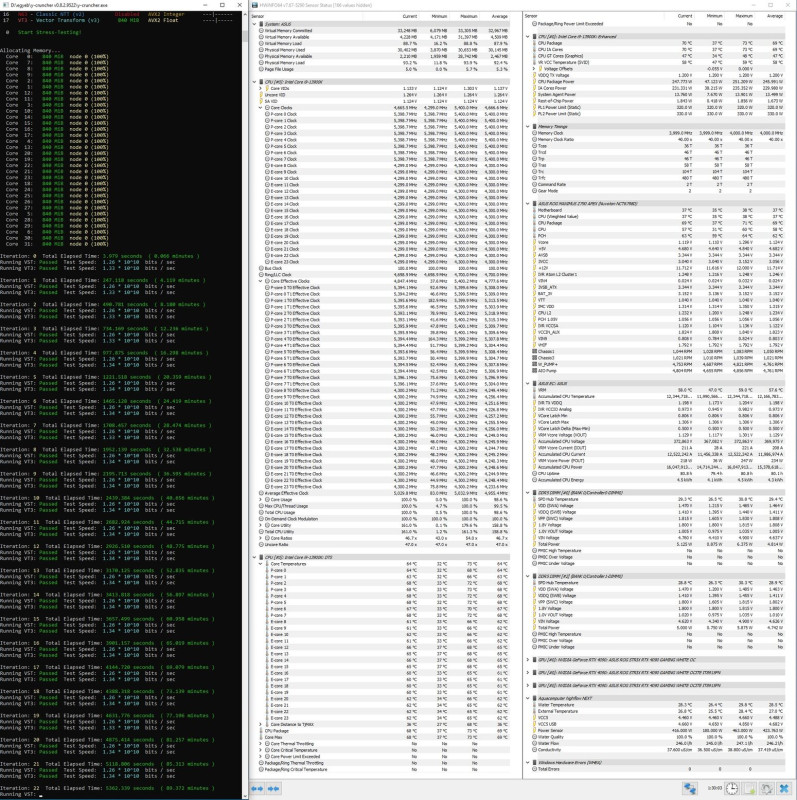This screenshot has height=800, width=797.
Task: Collapse the Windows Hardware Errors (WHEA) group
Action: click(528, 762)
